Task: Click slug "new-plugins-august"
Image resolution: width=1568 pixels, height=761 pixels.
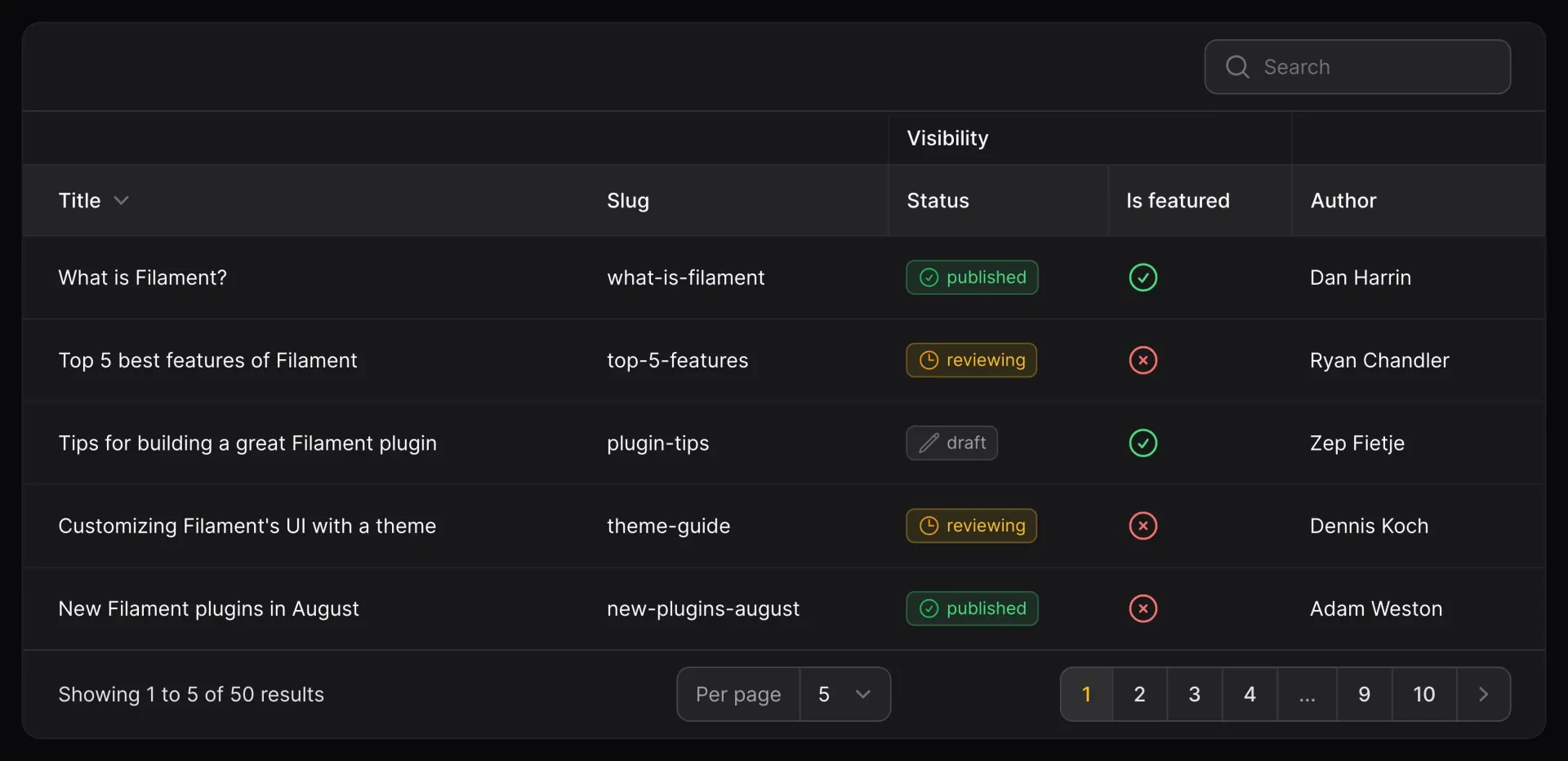Action: [x=703, y=608]
